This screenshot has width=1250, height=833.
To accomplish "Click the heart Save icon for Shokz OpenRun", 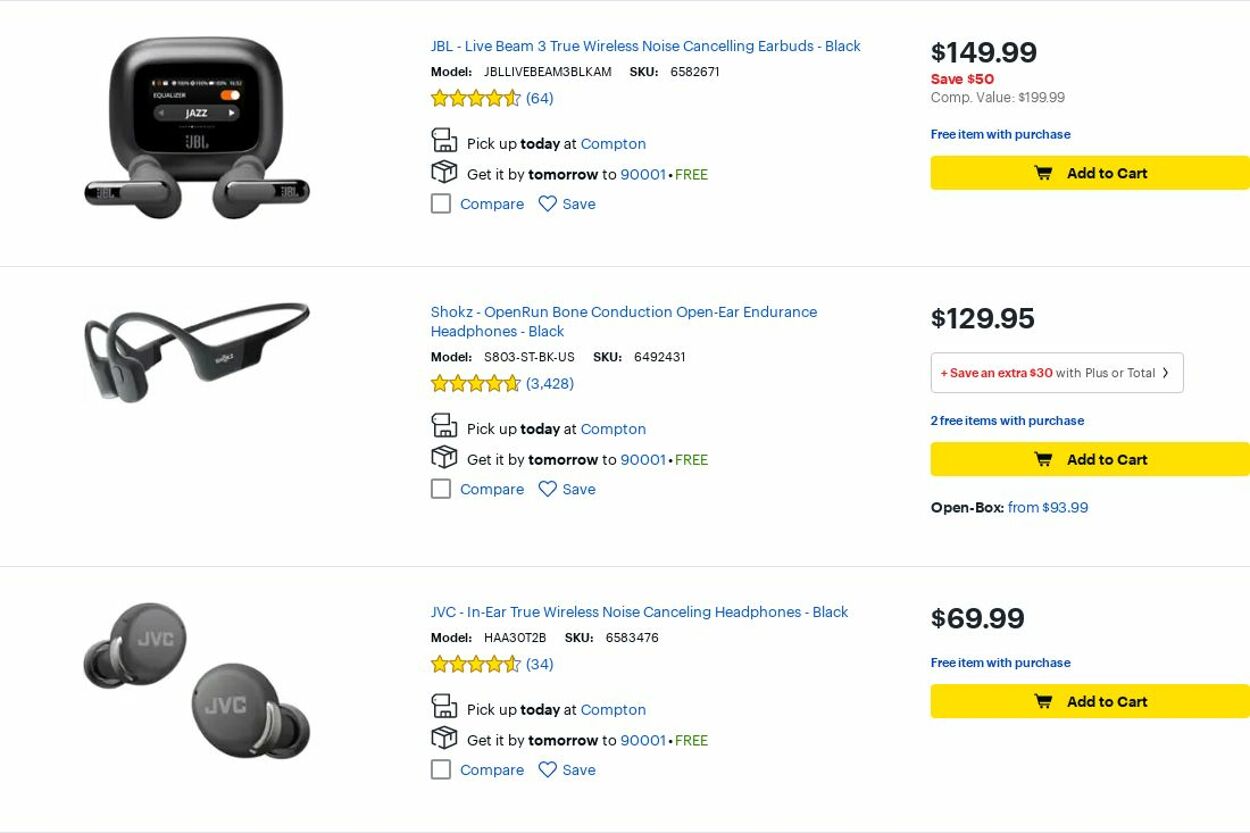I will (547, 489).
